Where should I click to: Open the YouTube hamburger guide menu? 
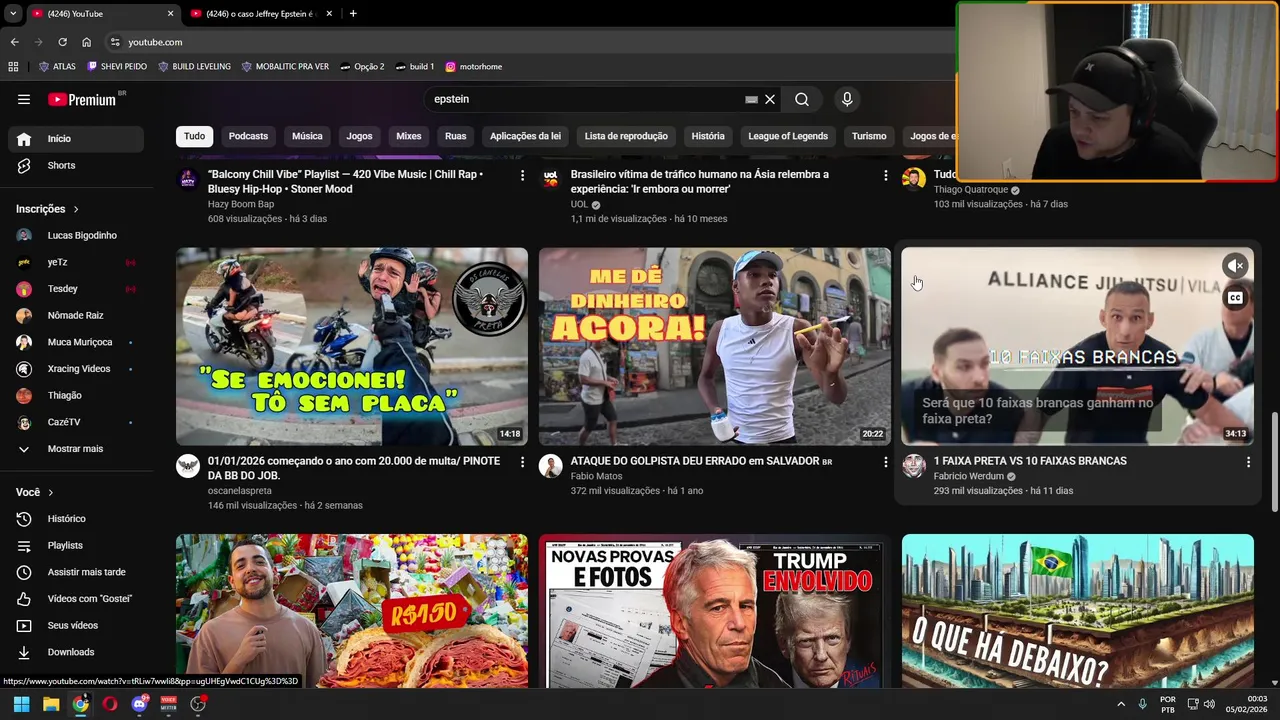24,99
